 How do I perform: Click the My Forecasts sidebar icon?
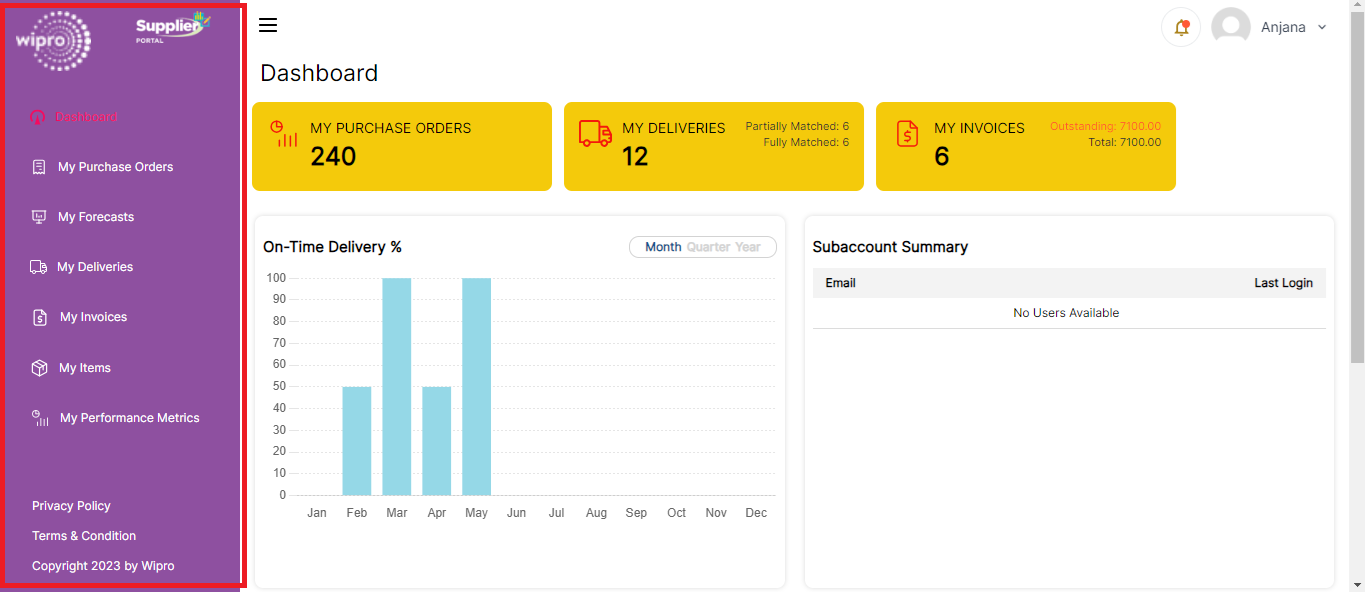[39, 217]
